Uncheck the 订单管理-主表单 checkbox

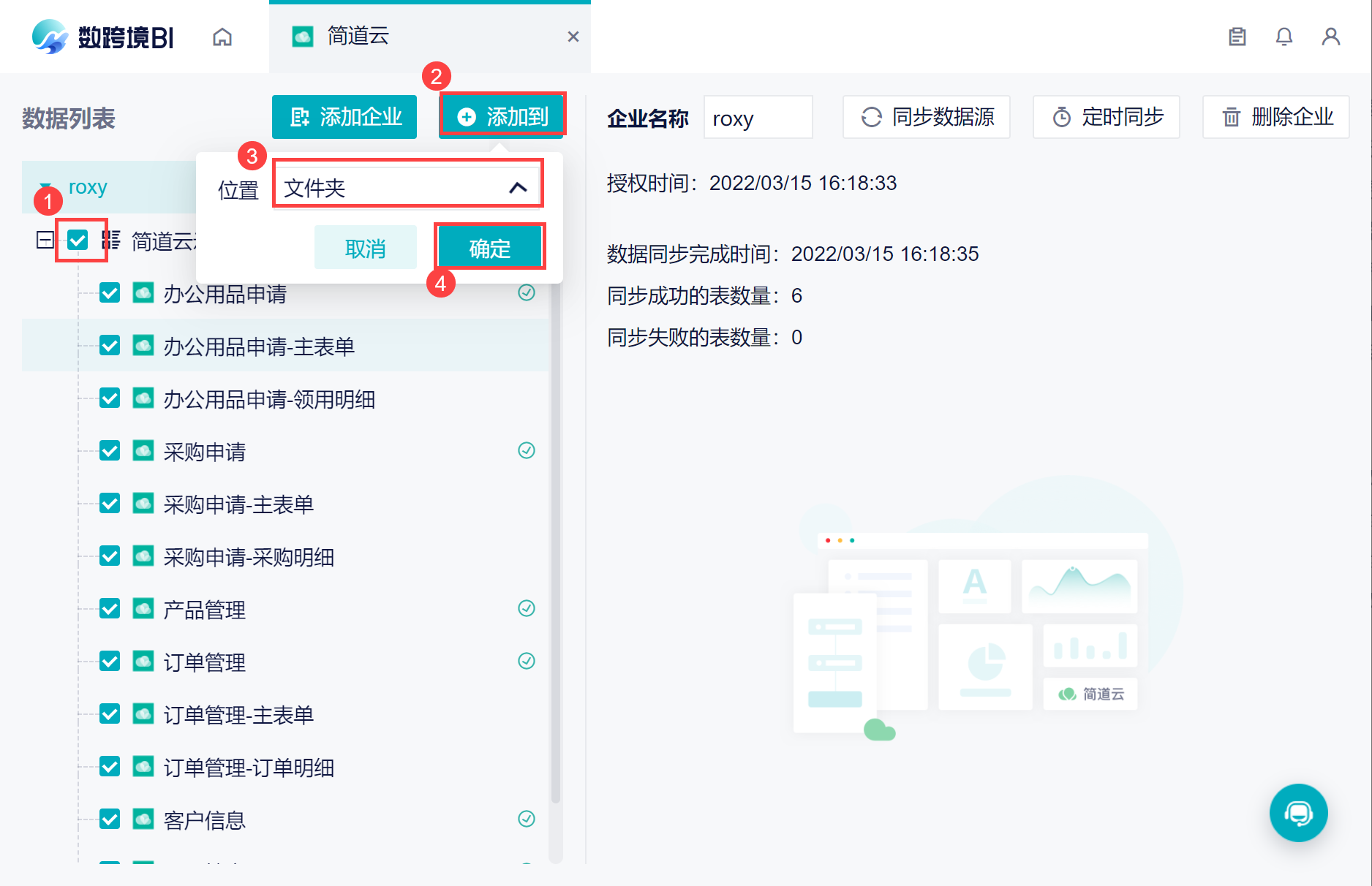(110, 715)
